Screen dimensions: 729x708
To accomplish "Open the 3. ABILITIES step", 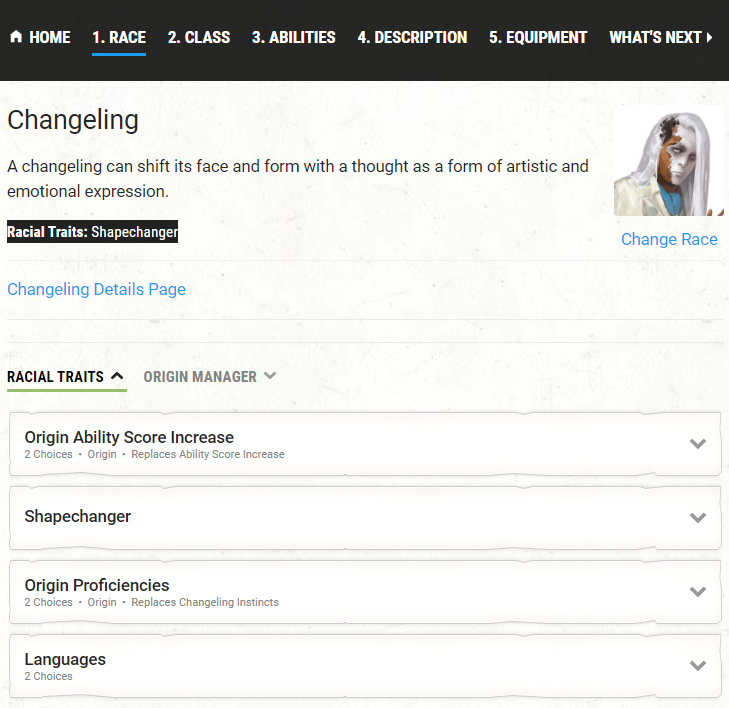I will pyautogui.click(x=293, y=37).
